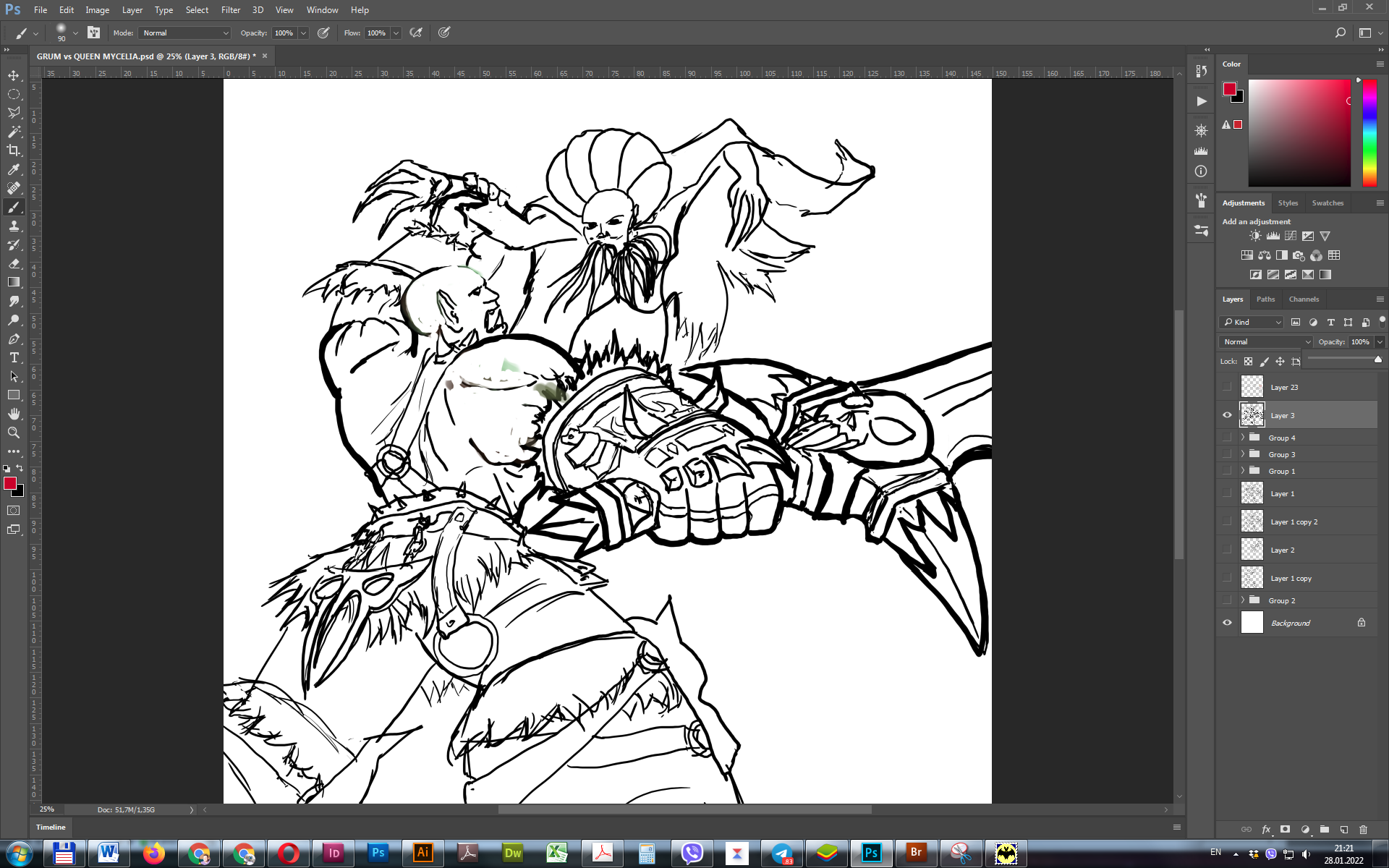Expand Group 4 folder
The image size is (1389, 868).
click(x=1243, y=438)
